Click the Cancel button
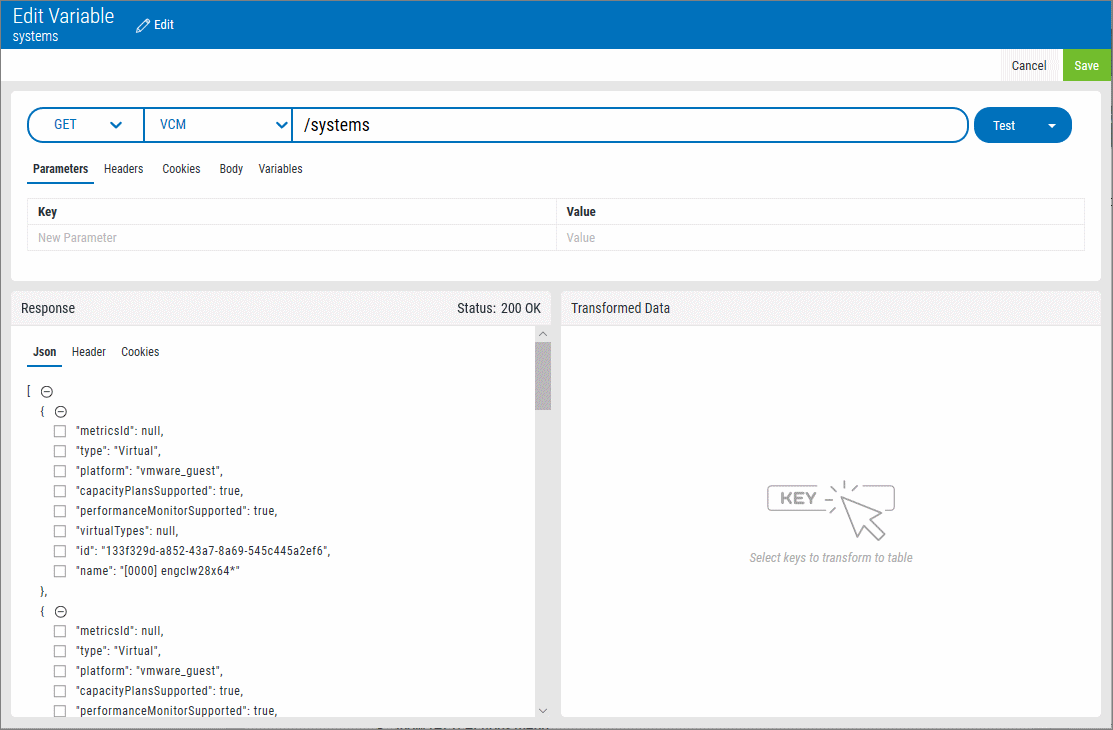 1028,66
